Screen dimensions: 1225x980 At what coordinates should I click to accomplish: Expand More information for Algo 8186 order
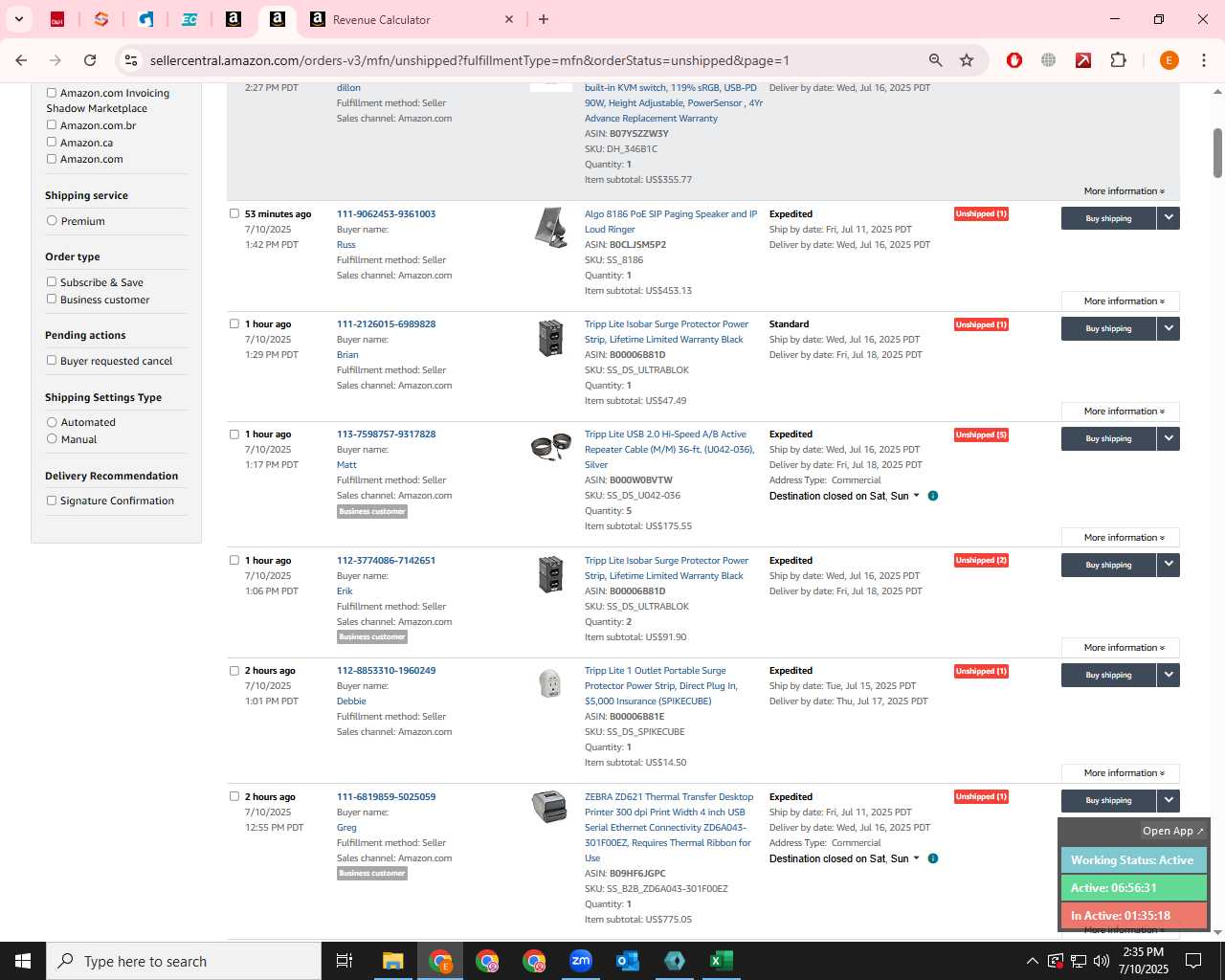pyautogui.click(x=1120, y=301)
